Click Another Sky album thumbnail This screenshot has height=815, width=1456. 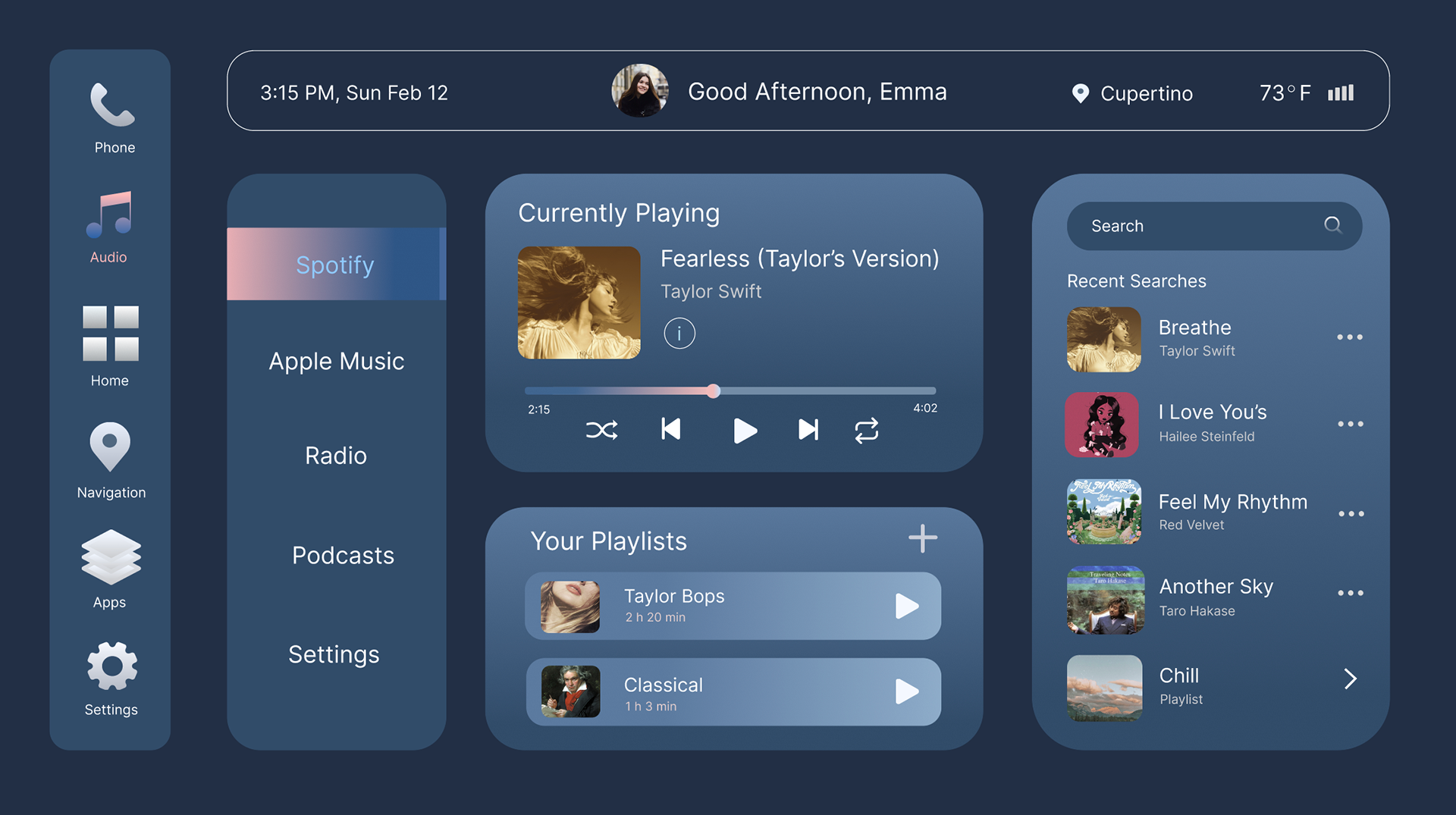click(1106, 600)
